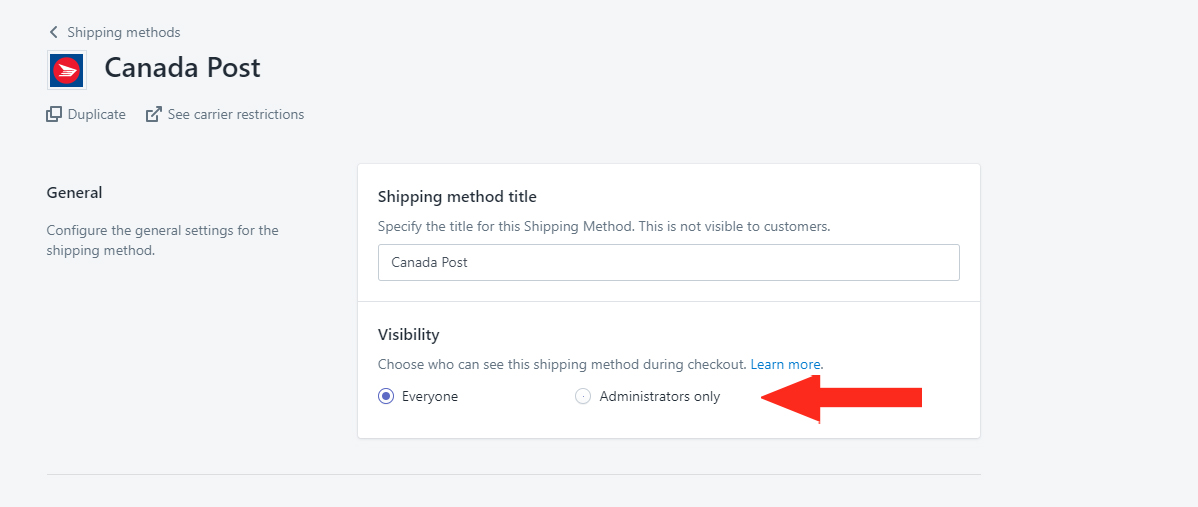Click the Visibility section heading
The image size is (1198, 507).
409,334
